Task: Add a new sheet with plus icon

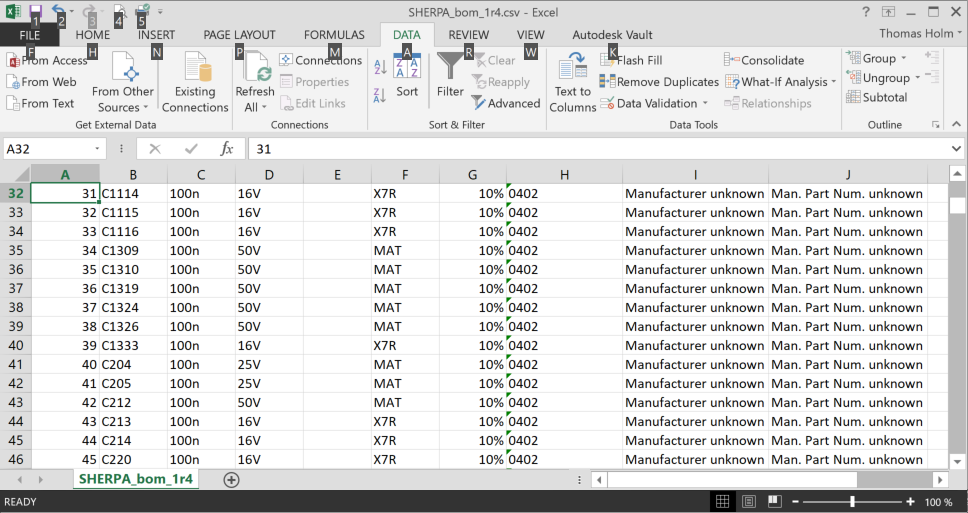Action: [232, 480]
